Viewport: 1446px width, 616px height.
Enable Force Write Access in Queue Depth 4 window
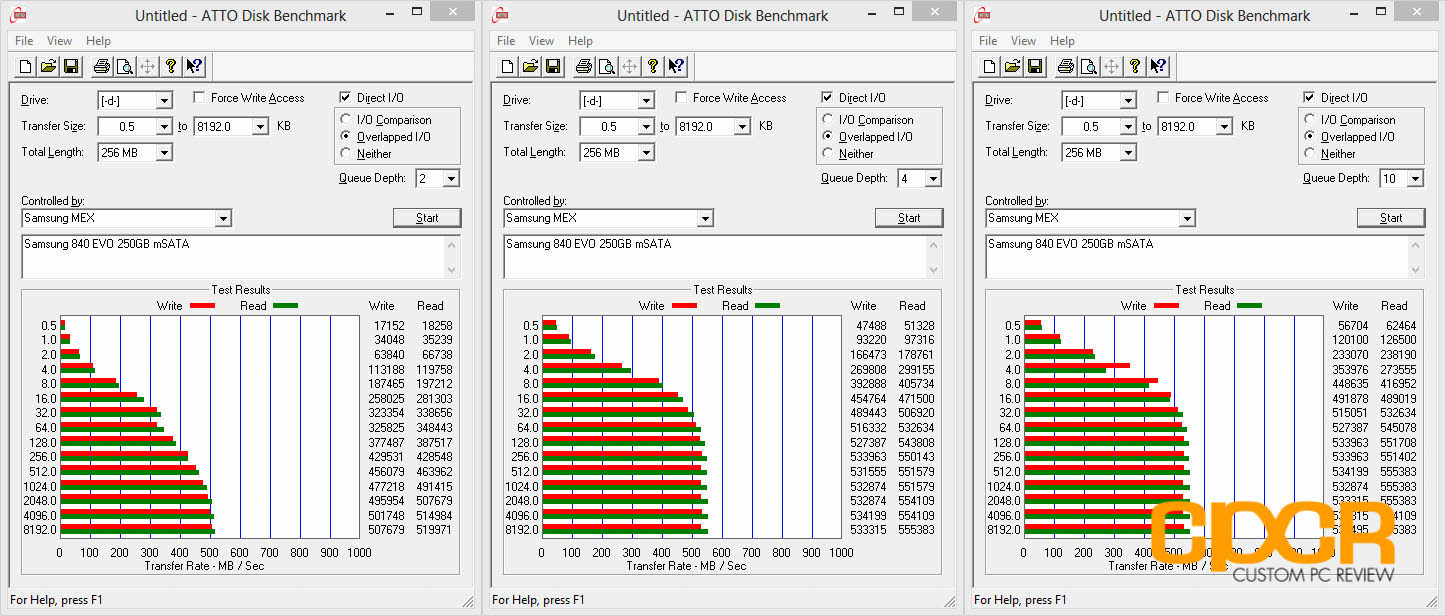coord(681,98)
